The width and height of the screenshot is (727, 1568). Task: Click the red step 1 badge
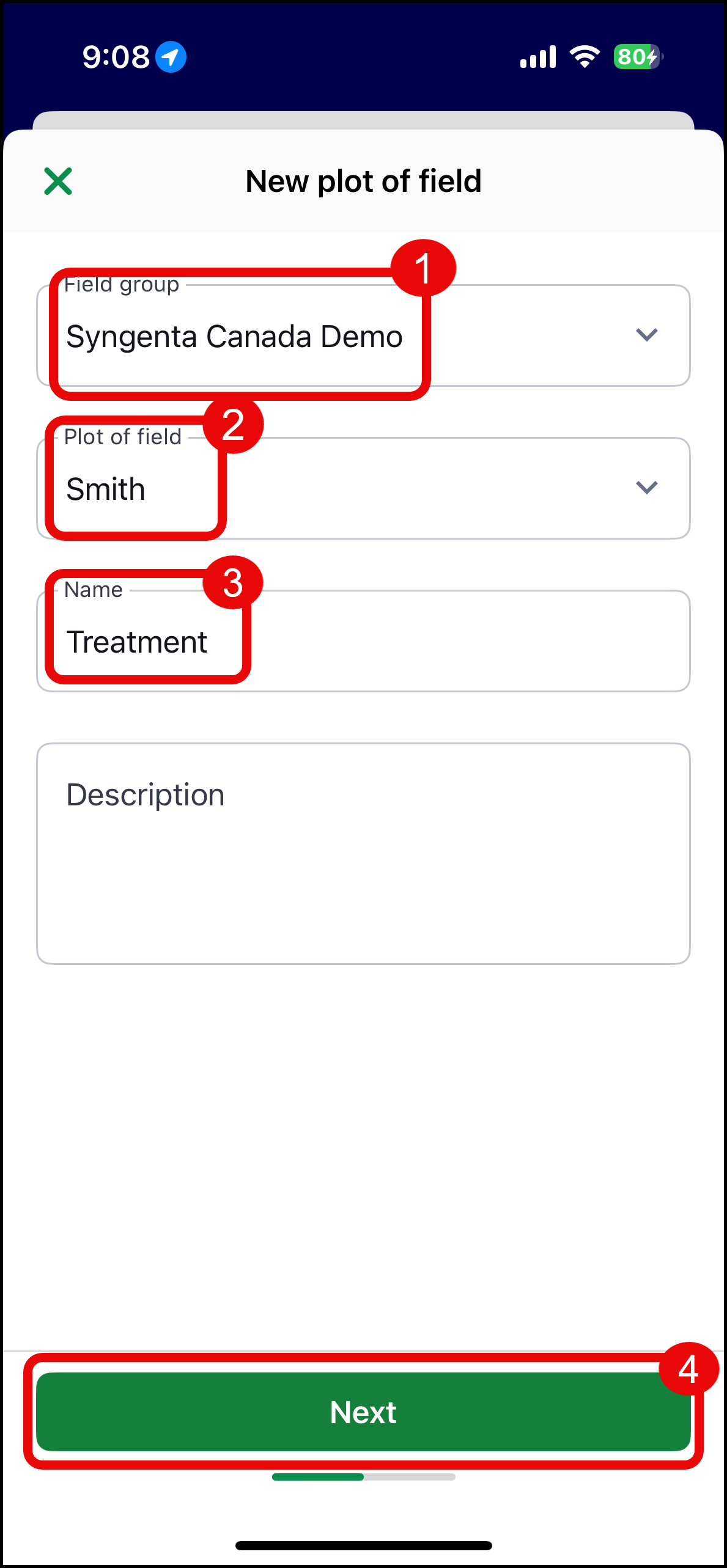(x=423, y=268)
